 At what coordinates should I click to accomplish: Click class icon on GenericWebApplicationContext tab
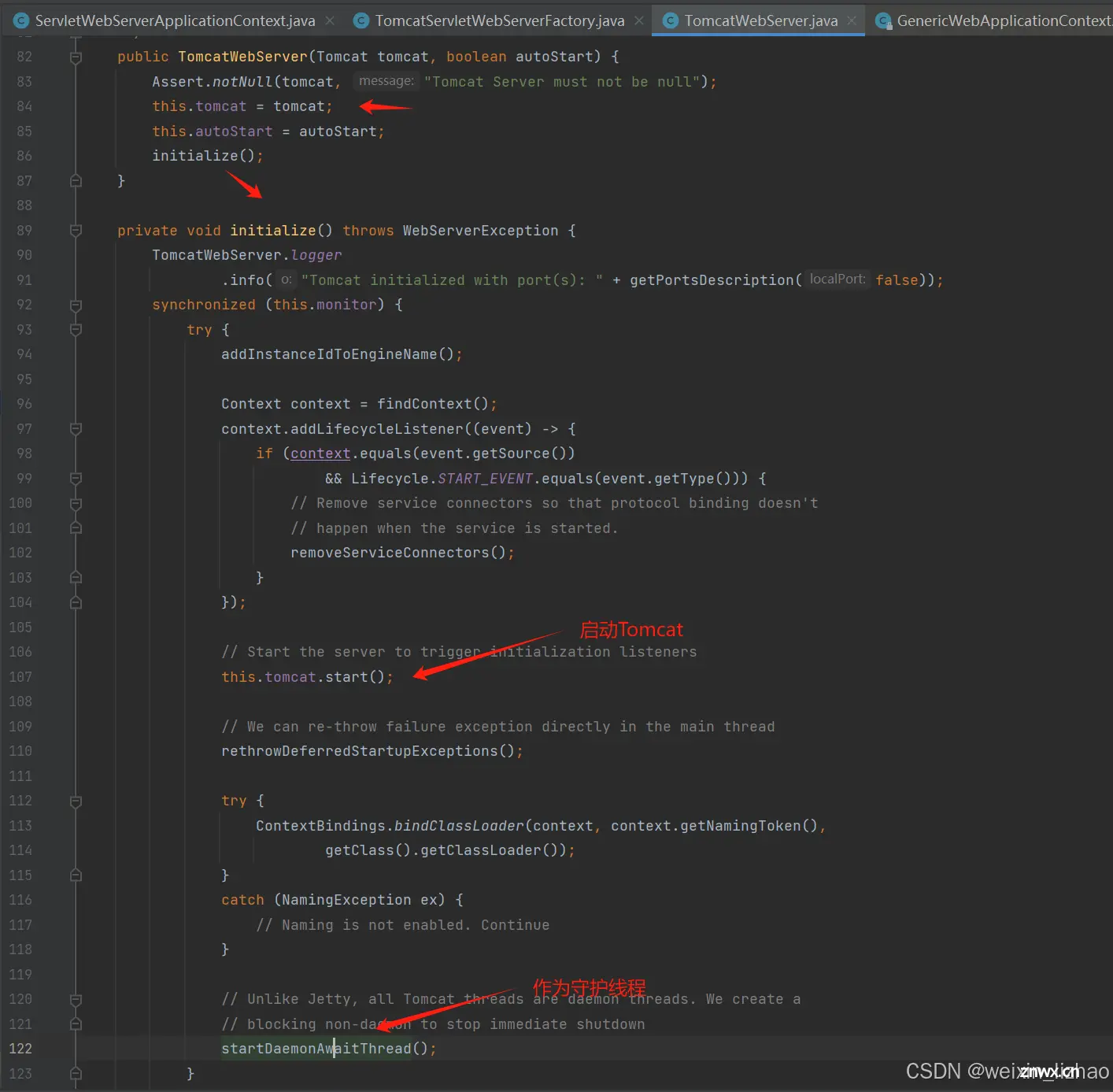coord(883,21)
